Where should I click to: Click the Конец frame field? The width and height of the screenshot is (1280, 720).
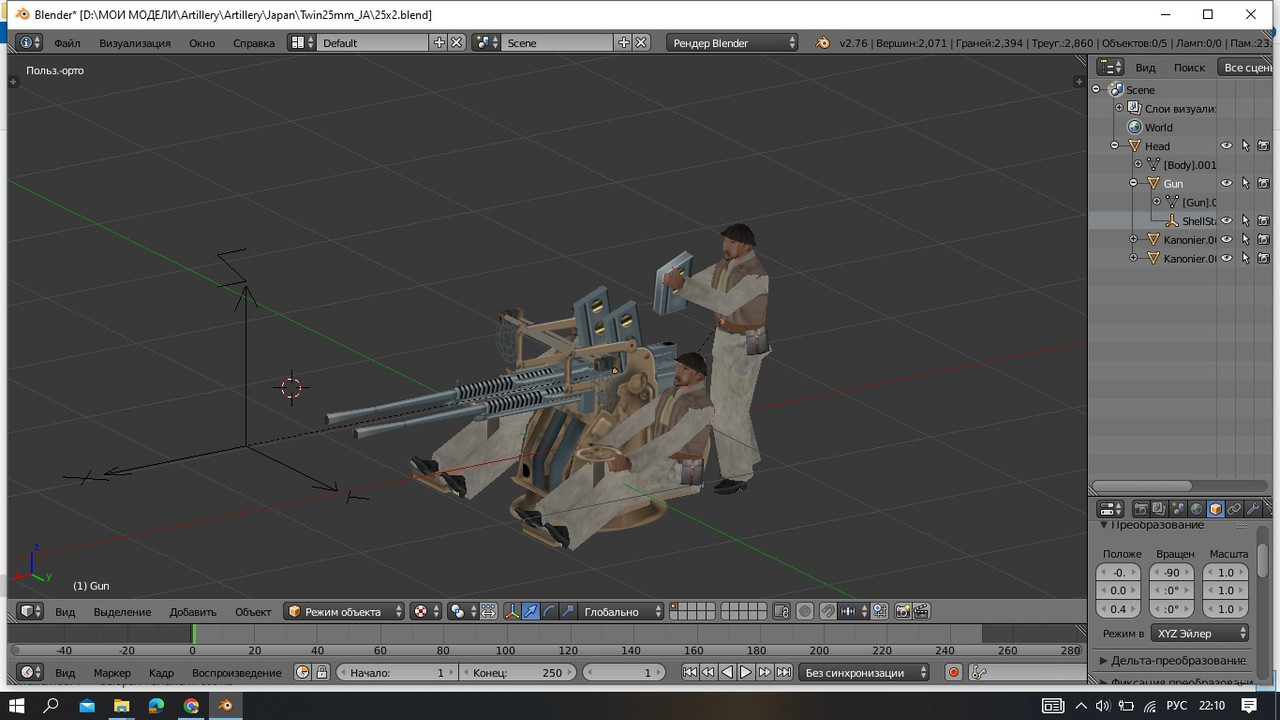[x=516, y=673]
